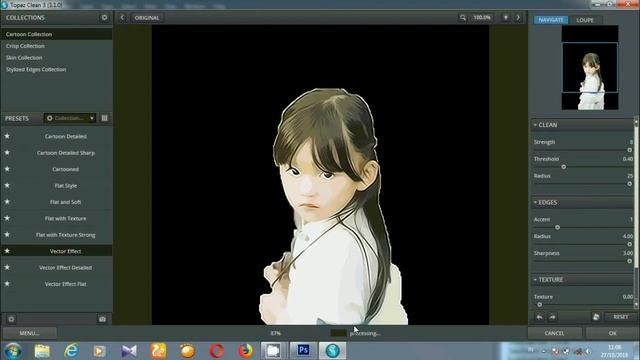The height and width of the screenshot is (360, 640).
Task: Open Opera browser from taskbar
Action: [216, 351]
